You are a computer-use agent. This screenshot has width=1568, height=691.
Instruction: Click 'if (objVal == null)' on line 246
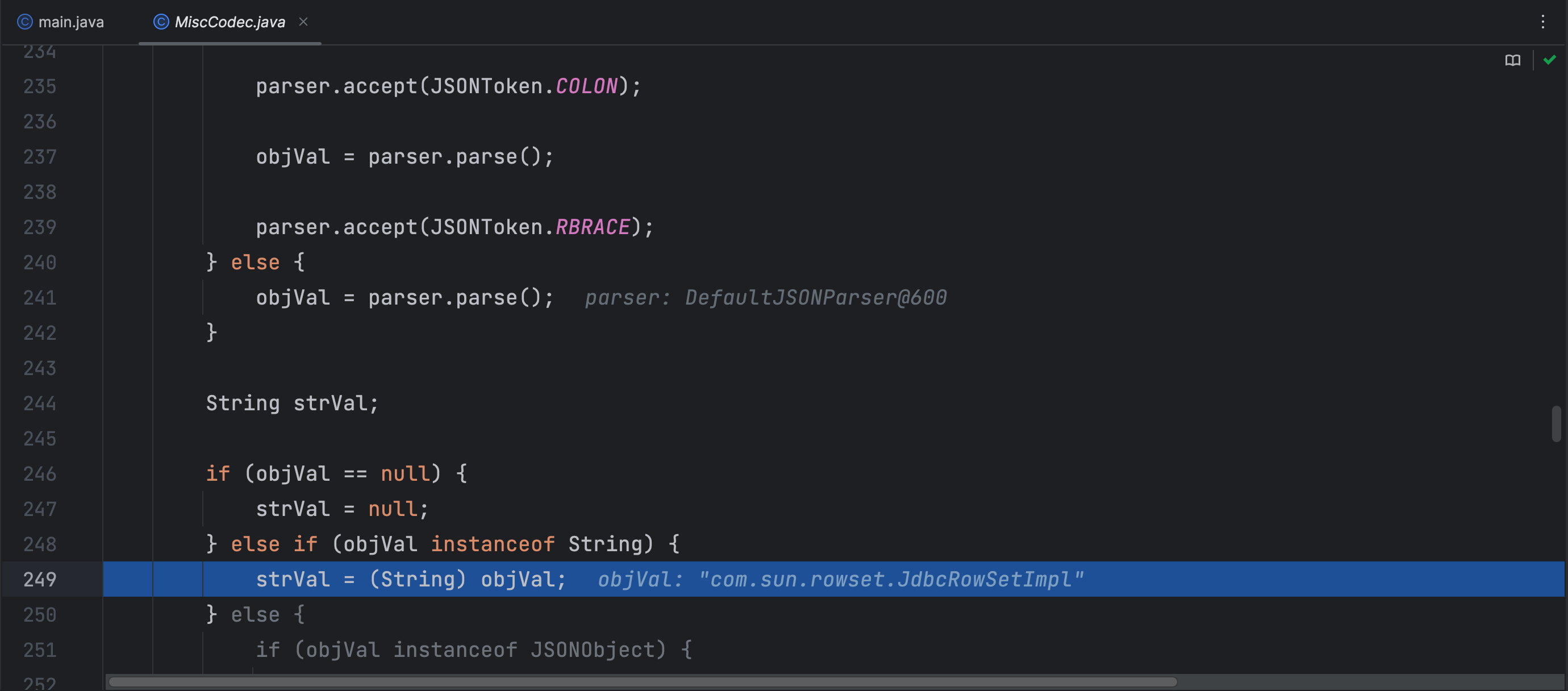pyautogui.click(x=323, y=474)
